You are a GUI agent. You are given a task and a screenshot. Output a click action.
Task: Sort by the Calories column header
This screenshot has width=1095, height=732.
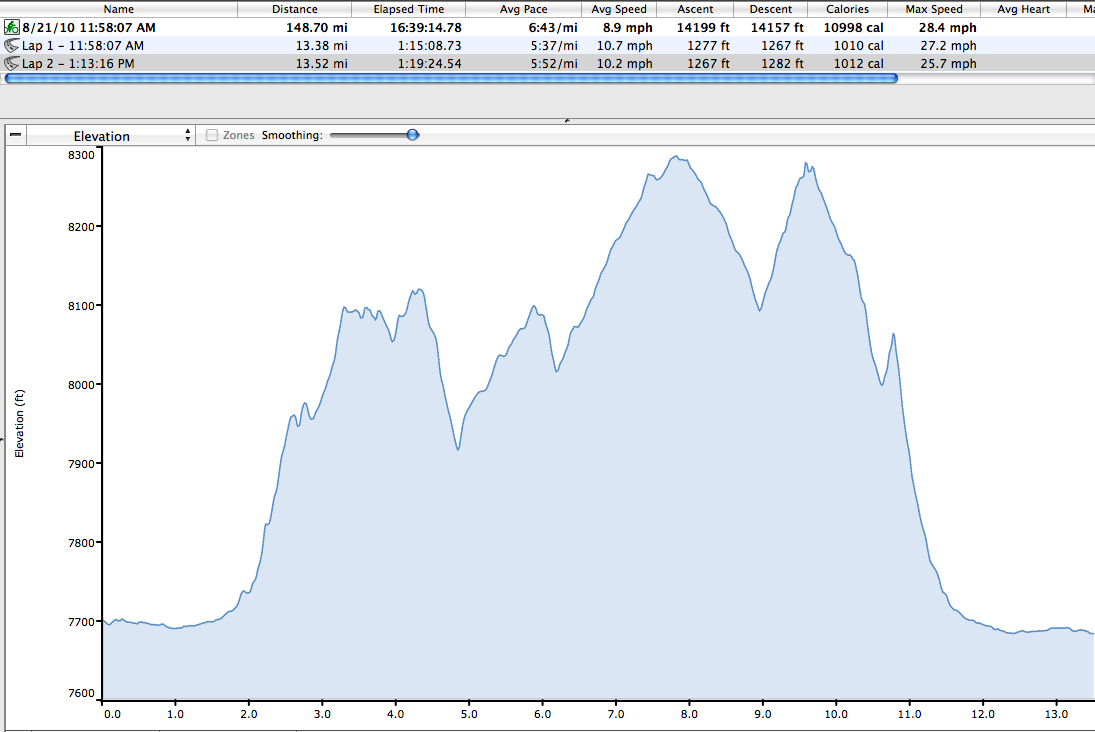click(x=847, y=9)
